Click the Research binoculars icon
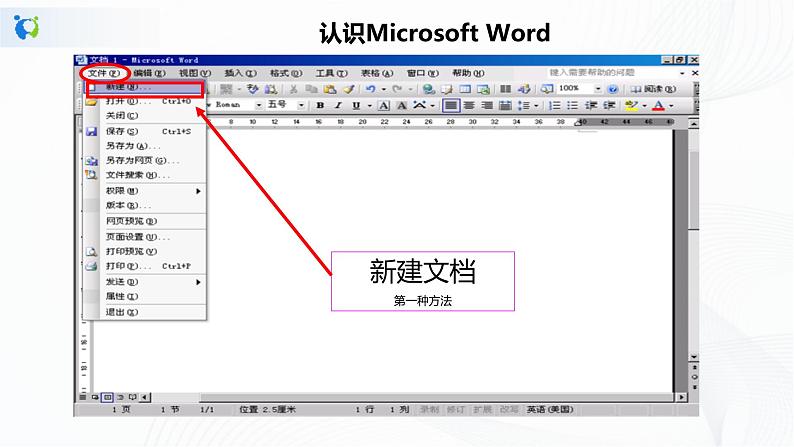Screen dimensions: 794x447 coord(271,89)
